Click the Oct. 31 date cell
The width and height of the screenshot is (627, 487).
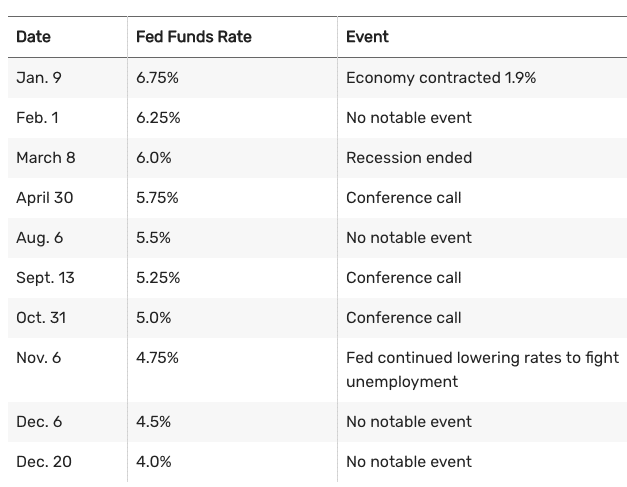pyautogui.click(x=40, y=317)
